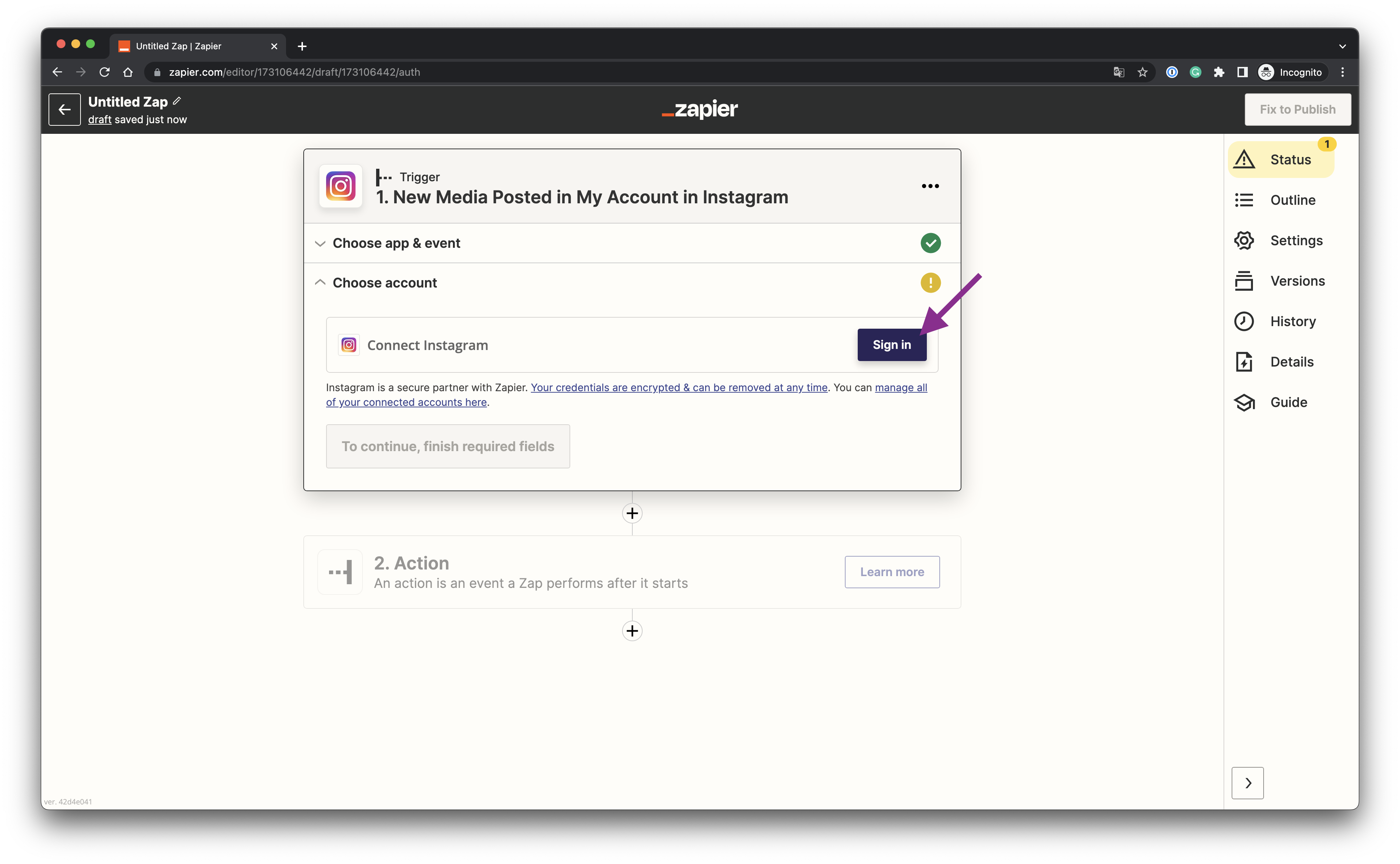Open the credentials are encrypted link
This screenshot has width=1400, height=864.
[x=679, y=388]
